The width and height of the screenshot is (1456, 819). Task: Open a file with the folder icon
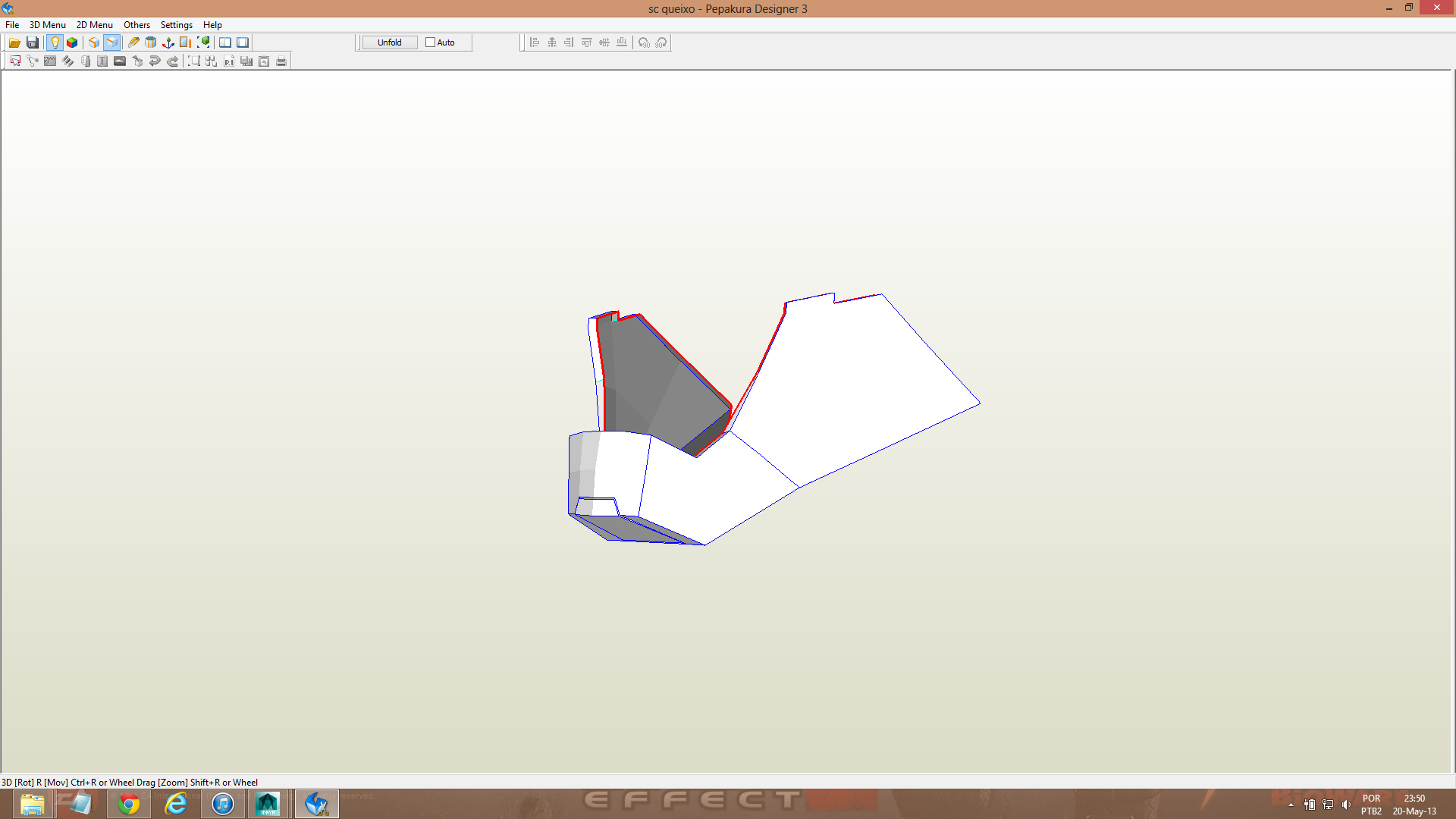tap(14, 42)
